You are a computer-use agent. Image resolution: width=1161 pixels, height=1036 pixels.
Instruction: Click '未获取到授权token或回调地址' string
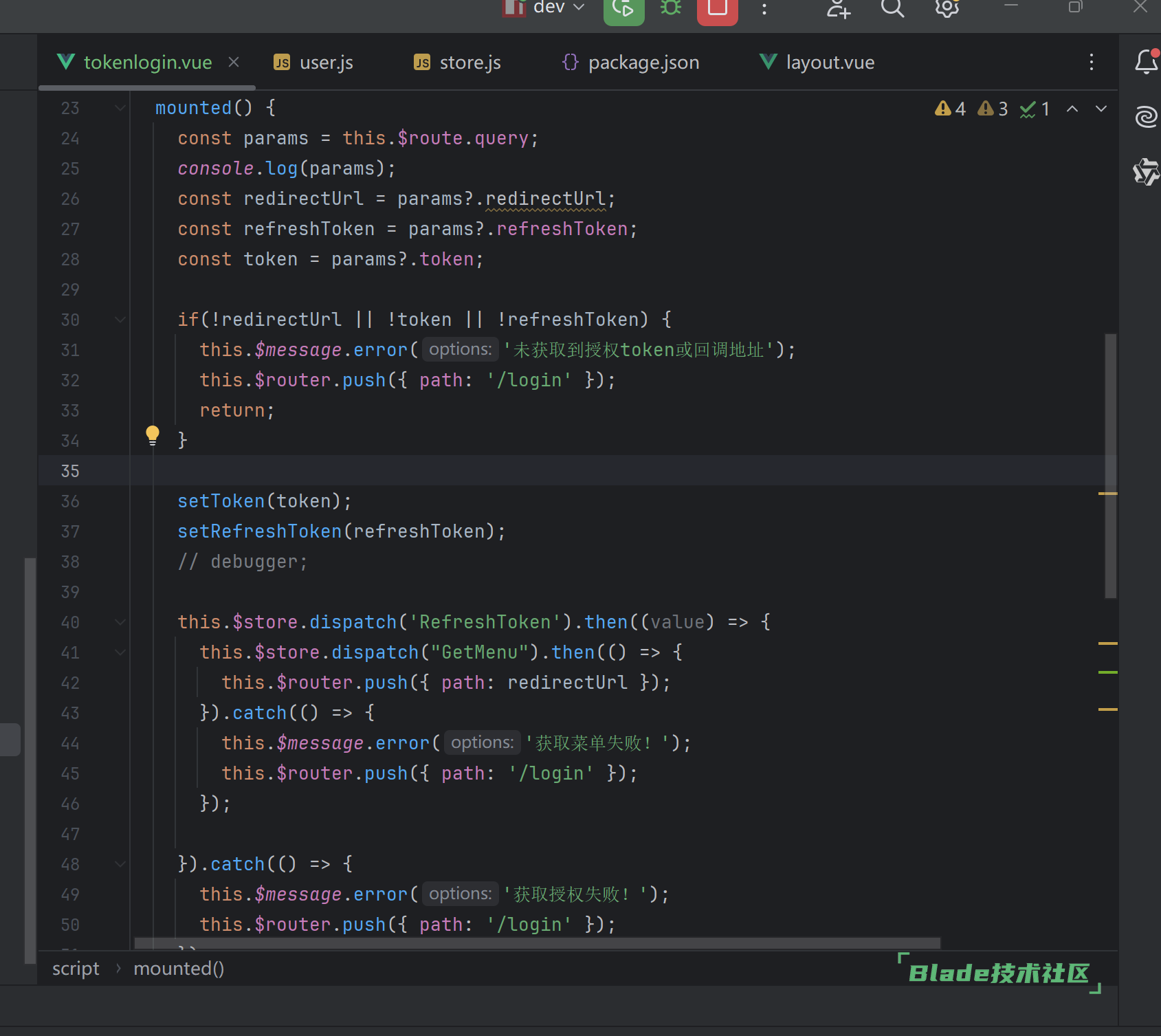click(639, 350)
